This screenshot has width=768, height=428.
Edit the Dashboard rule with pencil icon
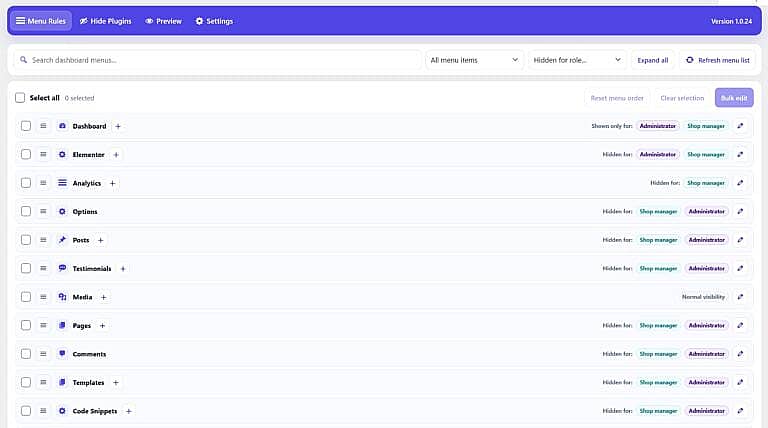coord(740,126)
